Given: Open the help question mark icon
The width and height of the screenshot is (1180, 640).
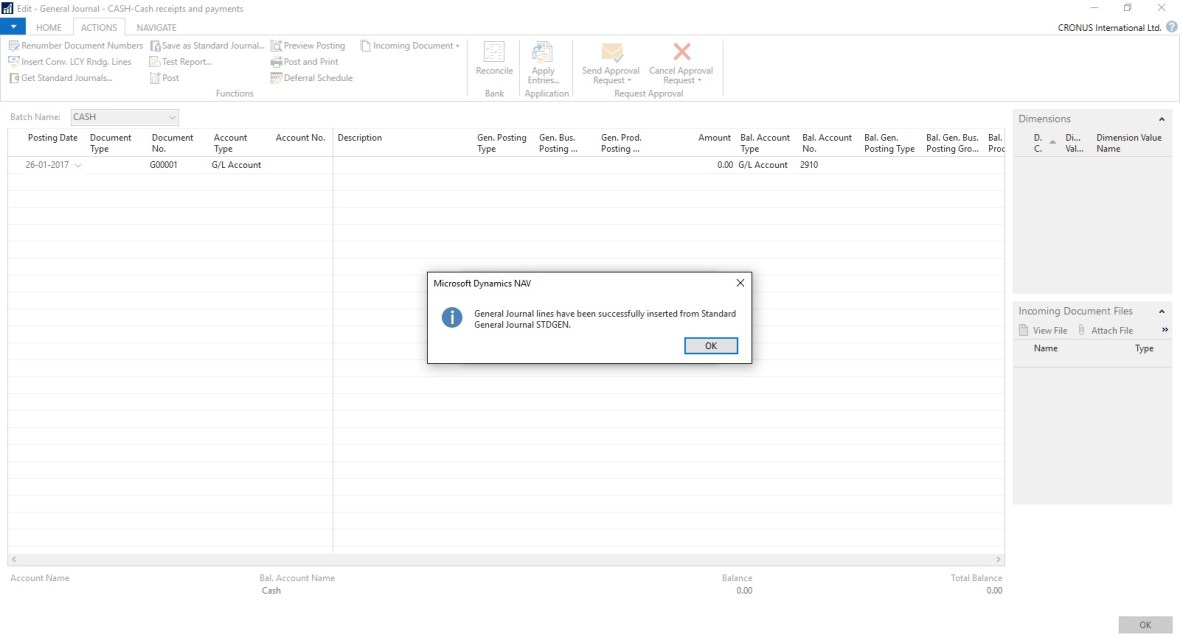Looking at the screenshot, I should click(x=1171, y=28).
